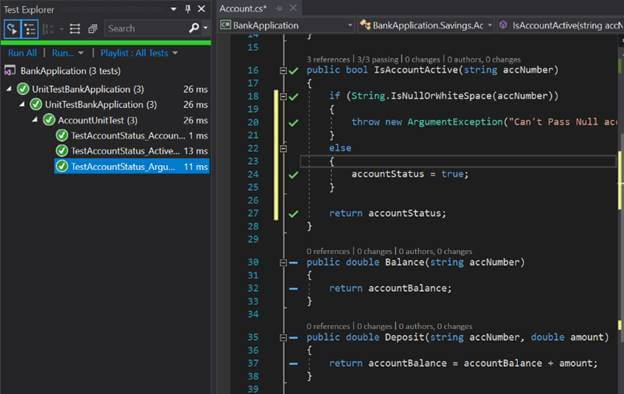The height and width of the screenshot is (394, 624).
Task: Pin the Account.cs tab
Action: 279,8
